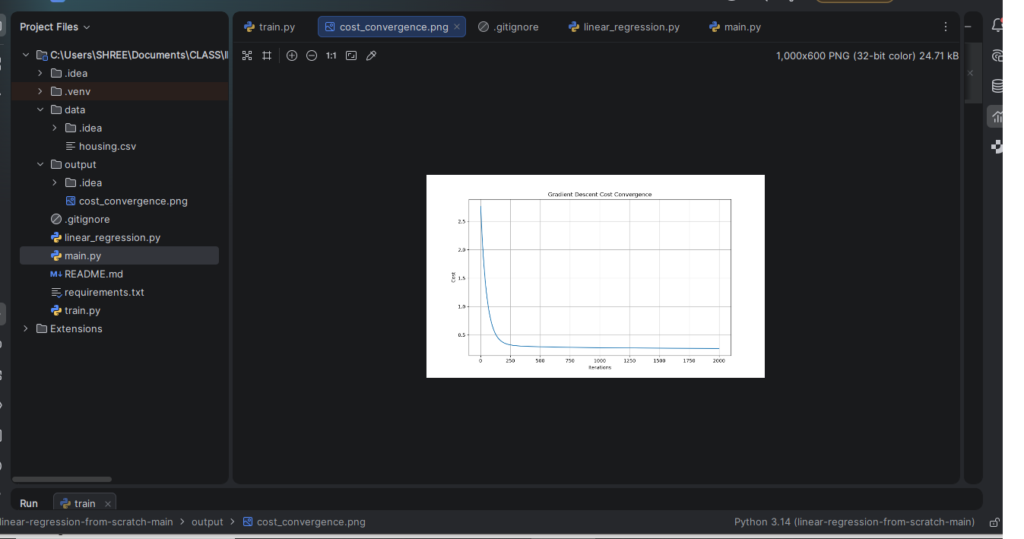
Task: Open the AI assistant spiral icon
Action: click(x=997, y=56)
